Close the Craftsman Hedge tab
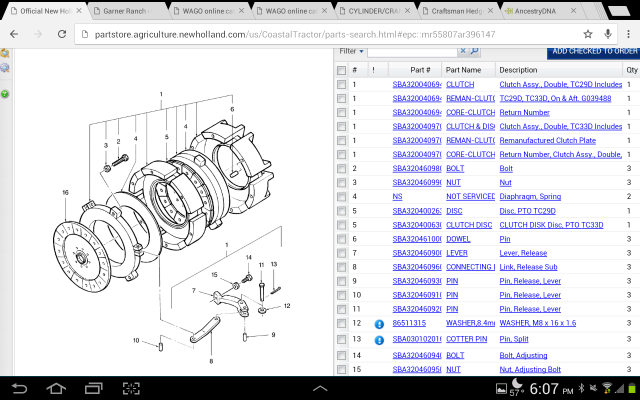The image size is (640, 400). [490, 11]
